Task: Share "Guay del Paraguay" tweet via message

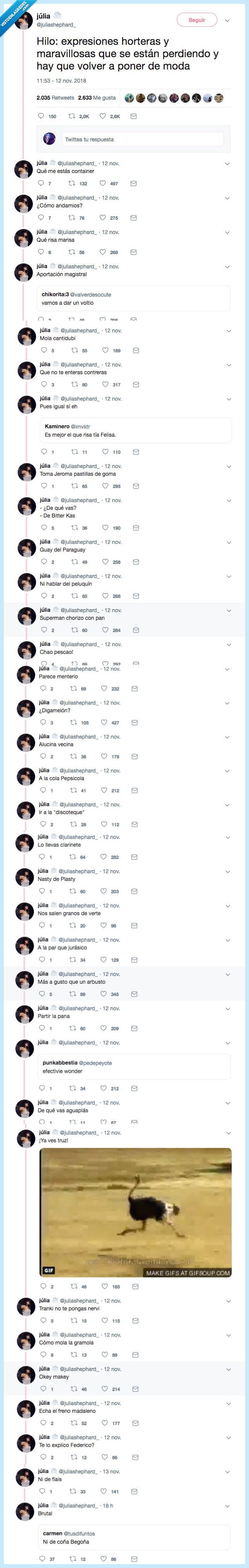Action: pos(136,562)
